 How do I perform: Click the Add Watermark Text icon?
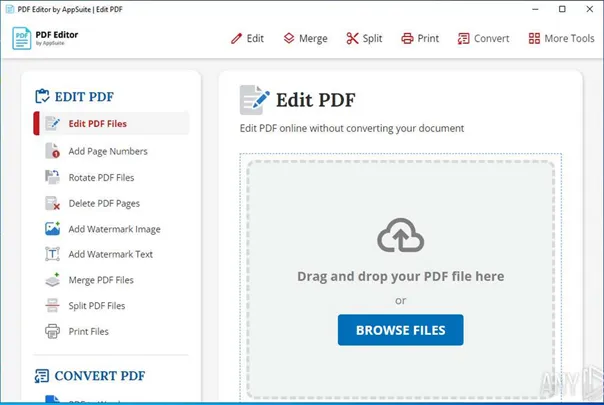coord(52,254)
